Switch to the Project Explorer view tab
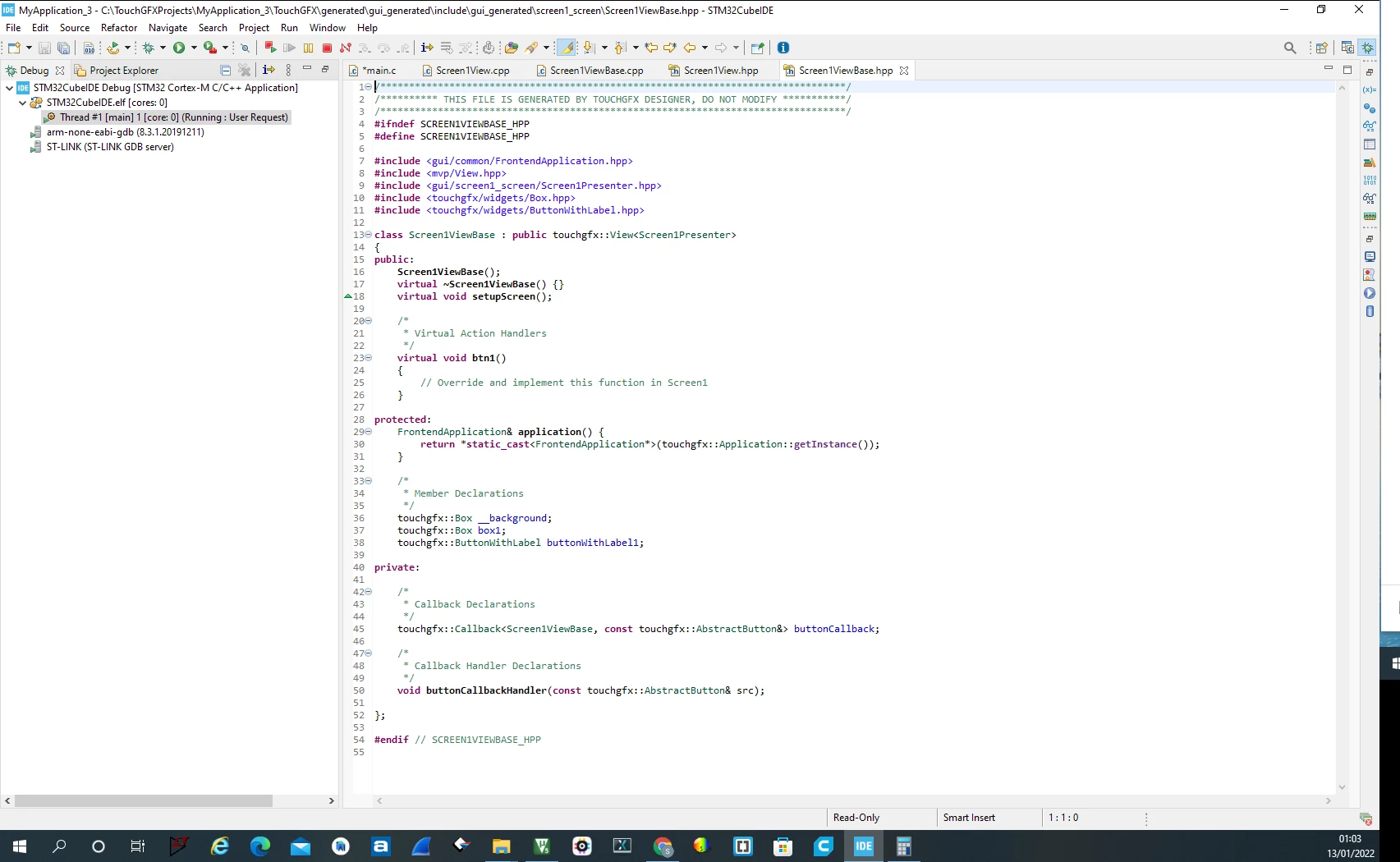The image size is (1400, 862). [x=123, y=71]
